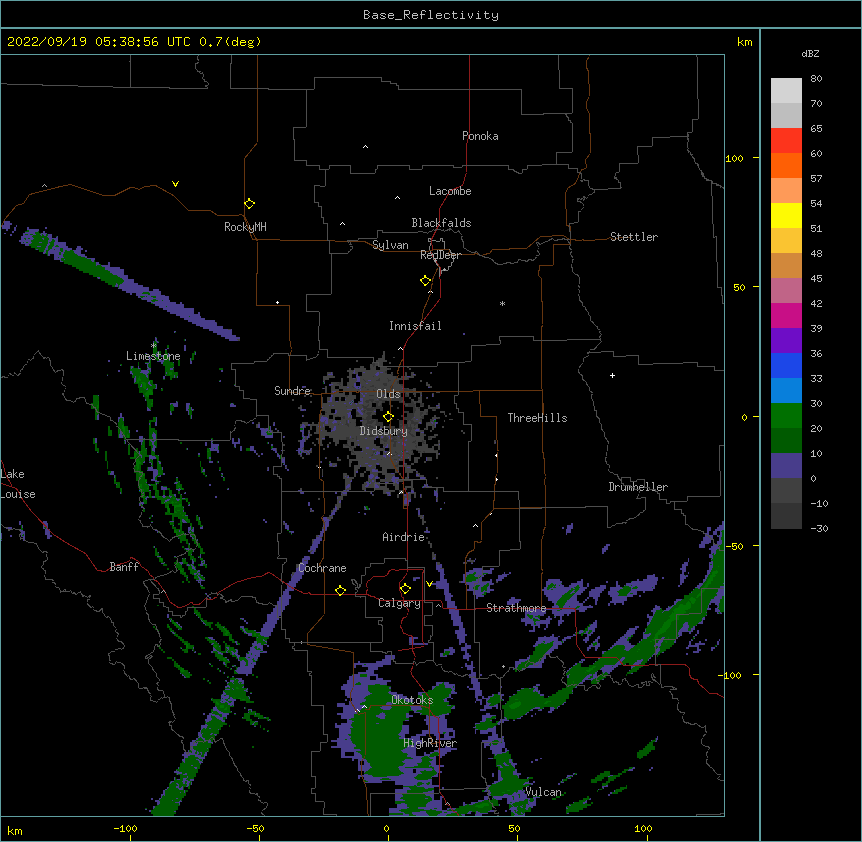Click the HighRiver label
The height and width of the screenshot is (842, 862).
click(430, 743)
